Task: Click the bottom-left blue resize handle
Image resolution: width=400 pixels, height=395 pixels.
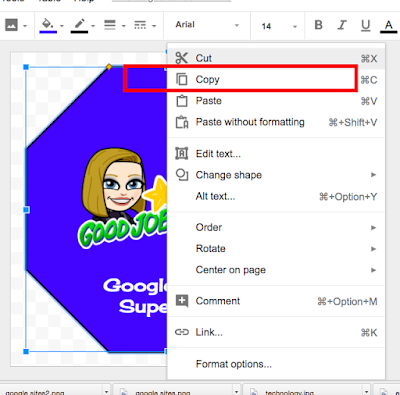Action: 26,351
